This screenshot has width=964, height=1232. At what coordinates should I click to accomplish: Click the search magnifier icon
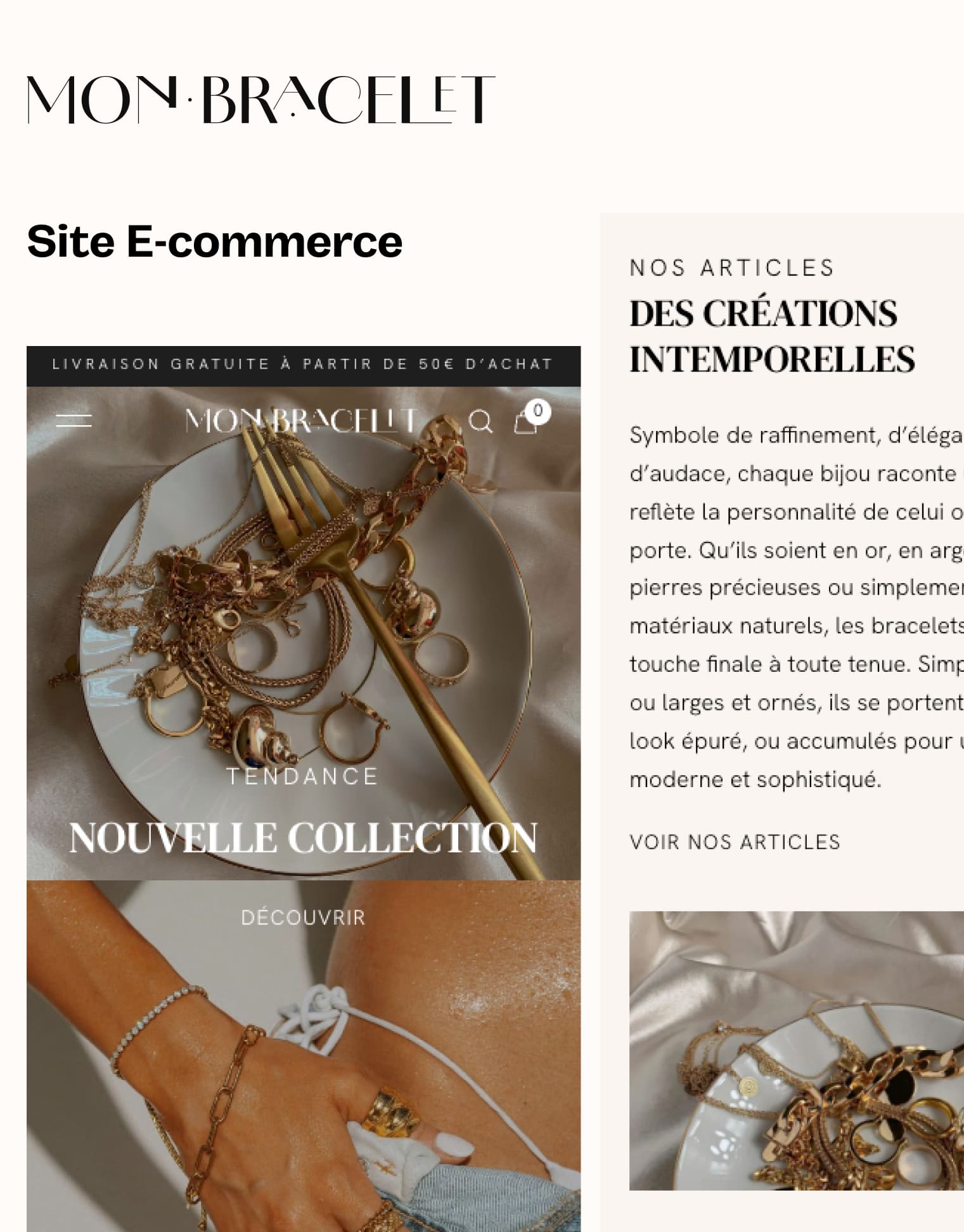480,421
